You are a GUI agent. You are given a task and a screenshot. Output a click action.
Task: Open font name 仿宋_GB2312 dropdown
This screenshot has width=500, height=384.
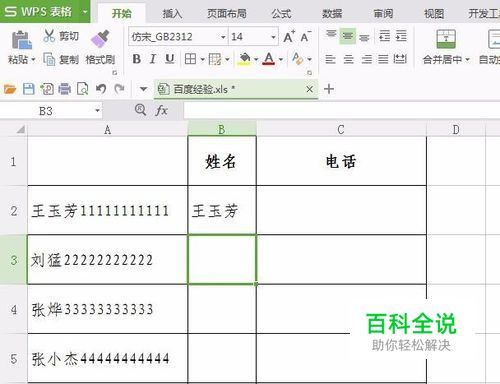223,37
